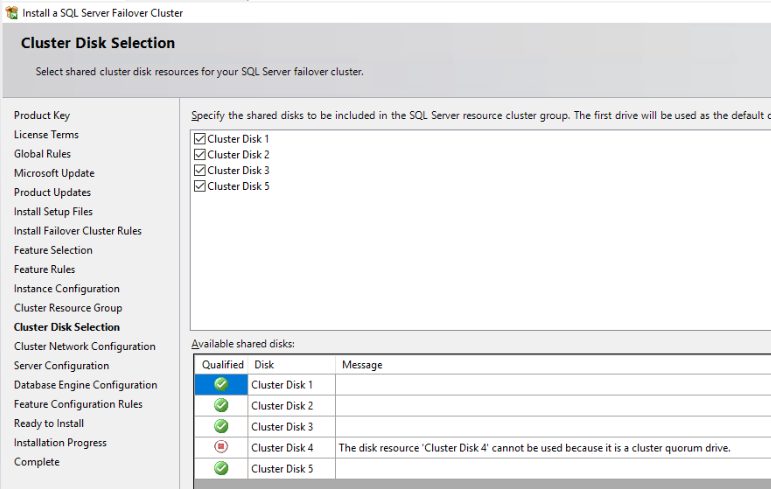This screenshot has width=771, height=489.
Task: Click the 'Available shared disks:' label
Action: point(243,343)
